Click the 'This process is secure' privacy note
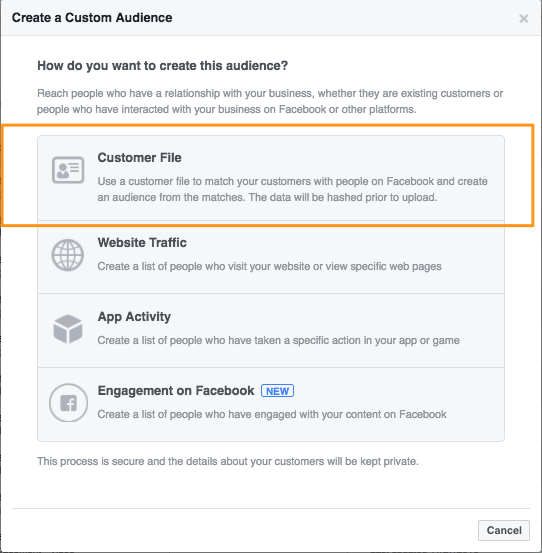This screenshot has height=553, width=542. (x=228, y=461)
